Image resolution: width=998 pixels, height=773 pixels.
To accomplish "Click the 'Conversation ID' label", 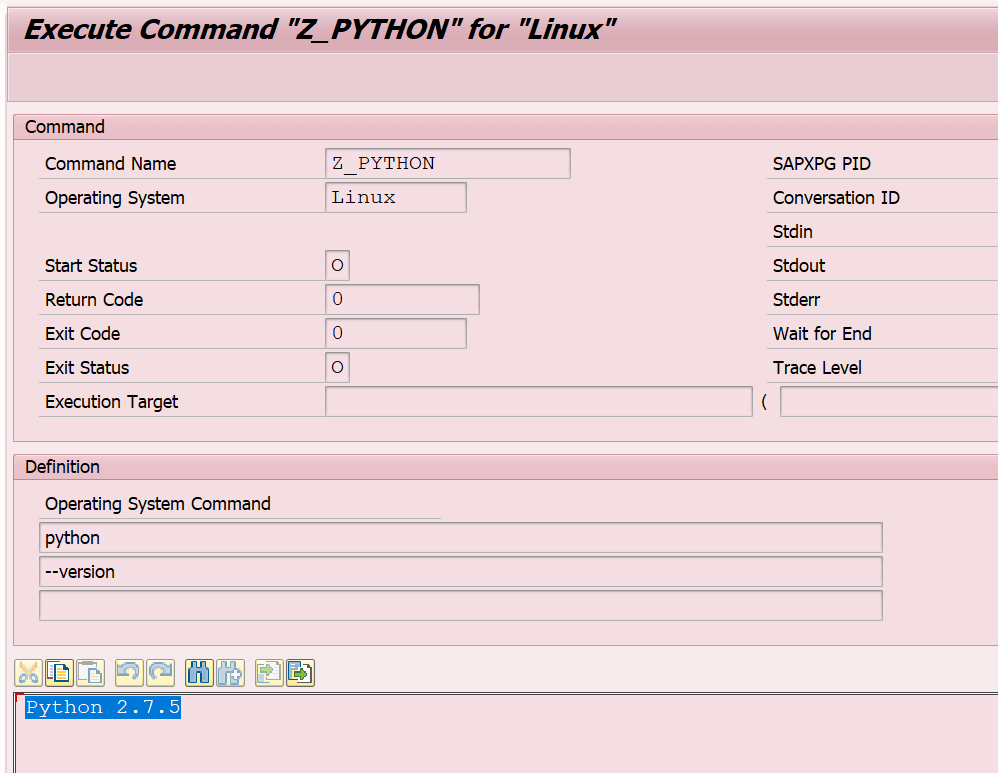I will pyautogui.click(x=836, y=198).
